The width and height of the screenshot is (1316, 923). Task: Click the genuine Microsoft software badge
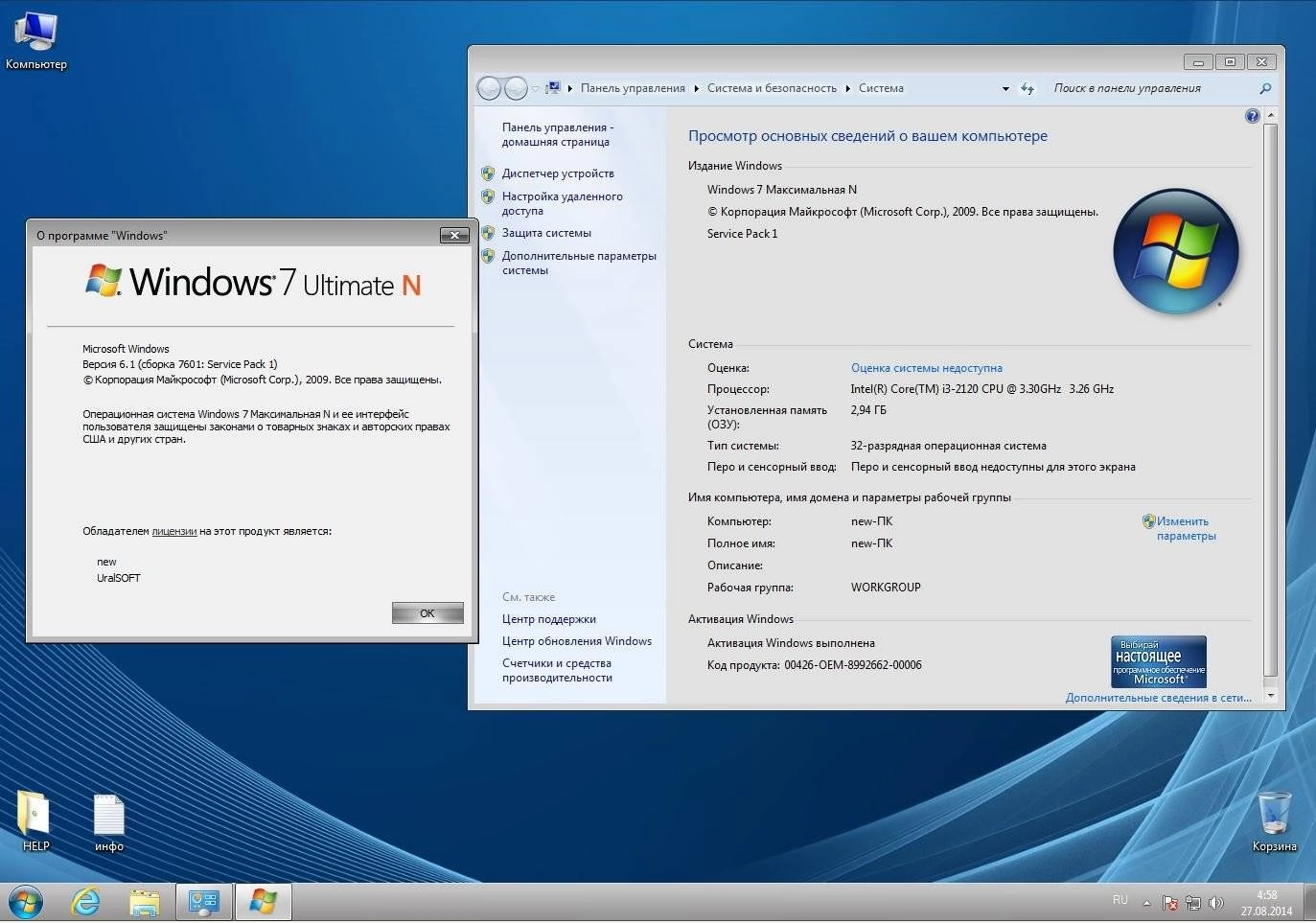tap(1159, 662)
